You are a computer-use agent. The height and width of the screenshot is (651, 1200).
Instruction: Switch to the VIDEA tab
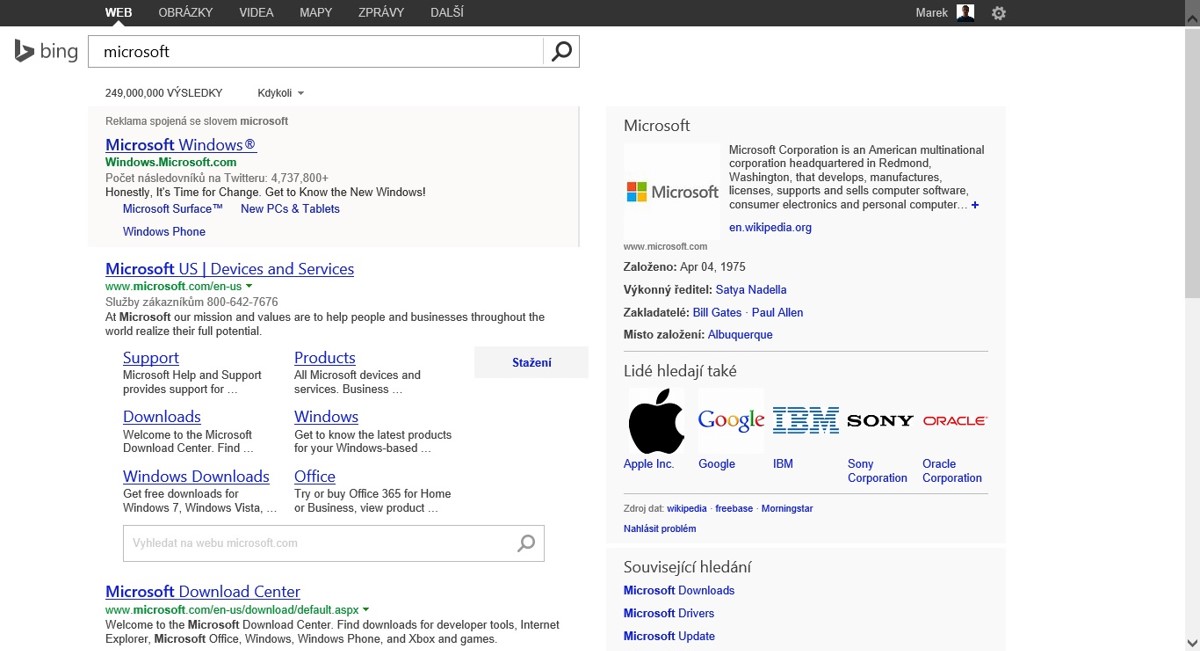257,13
